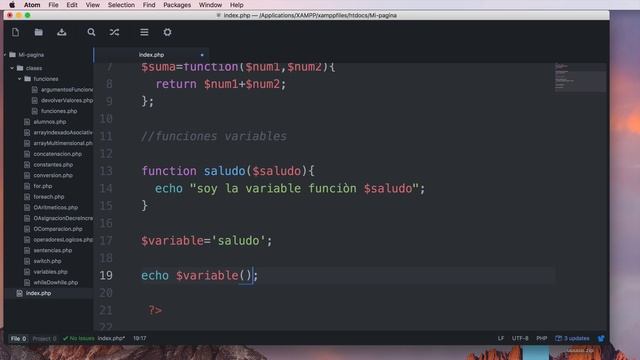The height and width of the screenshot is (360, 640).
Task: Click the 19:17 cursor position indicator
Action: click(x=140, y=338)
